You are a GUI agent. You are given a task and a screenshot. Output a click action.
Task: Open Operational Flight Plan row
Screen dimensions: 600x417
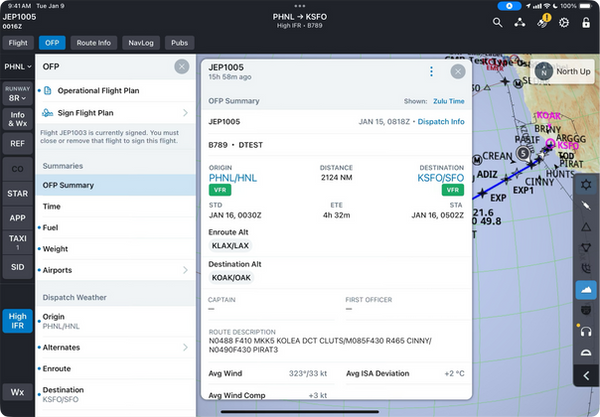[116, 91]
